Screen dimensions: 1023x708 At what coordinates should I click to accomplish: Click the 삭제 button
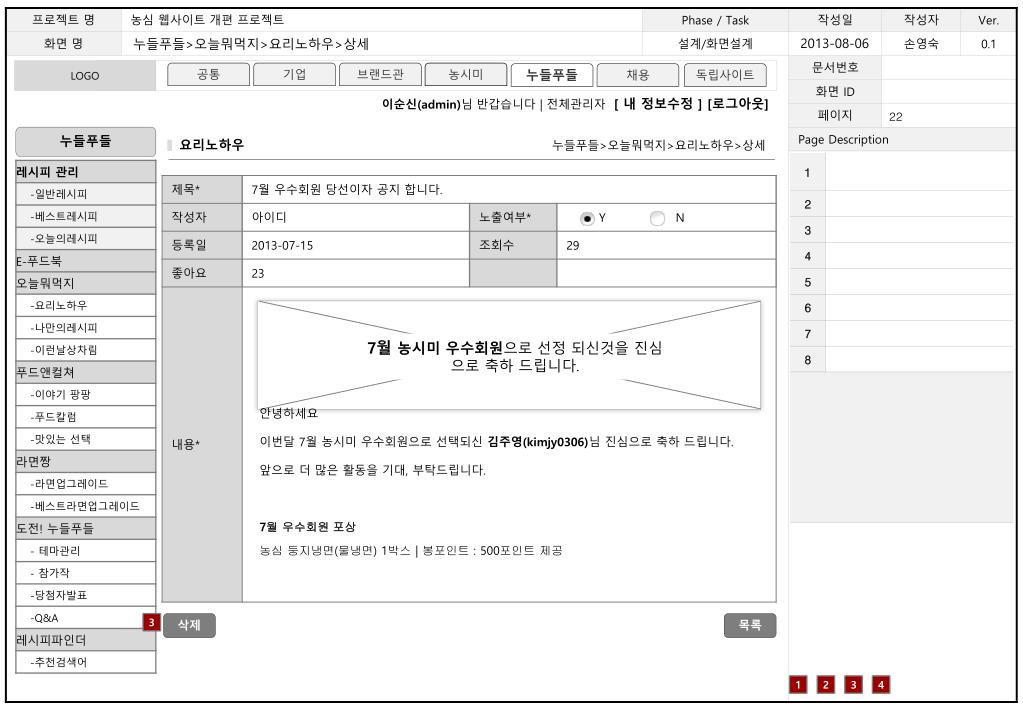(x=189, y=625)
